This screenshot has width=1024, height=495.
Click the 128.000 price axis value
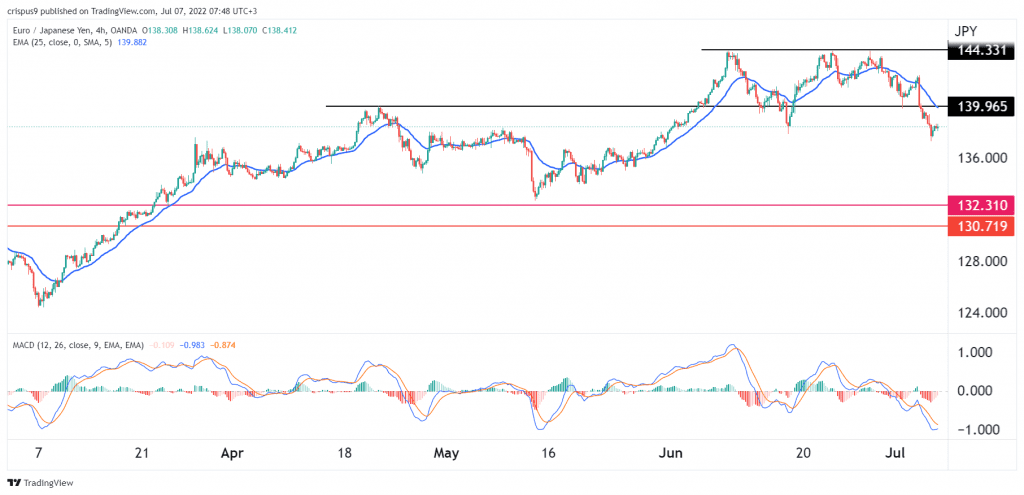tap(984, 262)
